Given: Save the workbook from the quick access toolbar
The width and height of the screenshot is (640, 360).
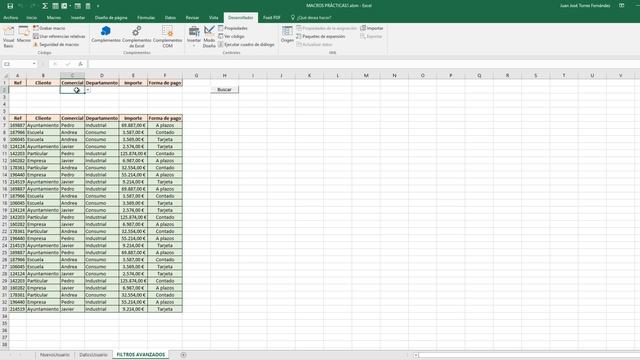Looking at the screenshot, I should tap(10, 6).
